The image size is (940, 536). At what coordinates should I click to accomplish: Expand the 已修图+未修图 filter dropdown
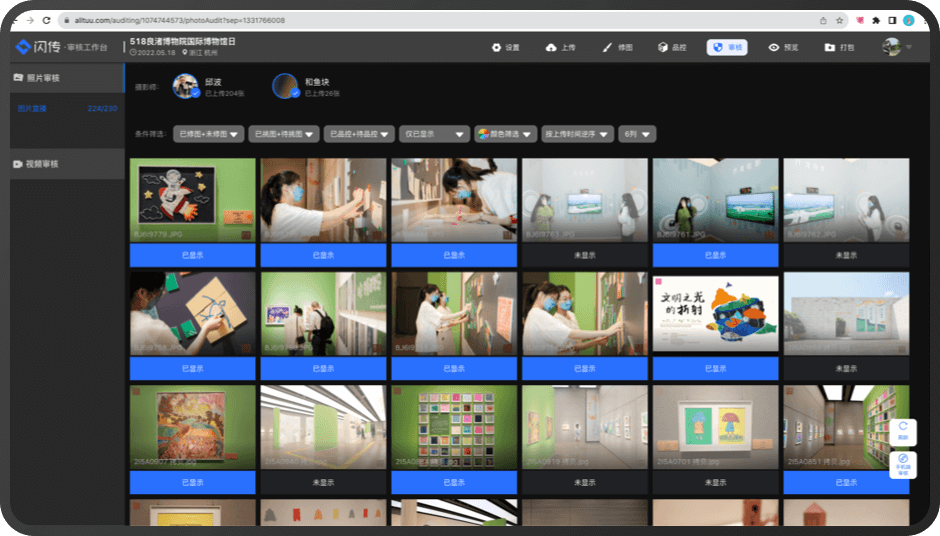(208, 134)
